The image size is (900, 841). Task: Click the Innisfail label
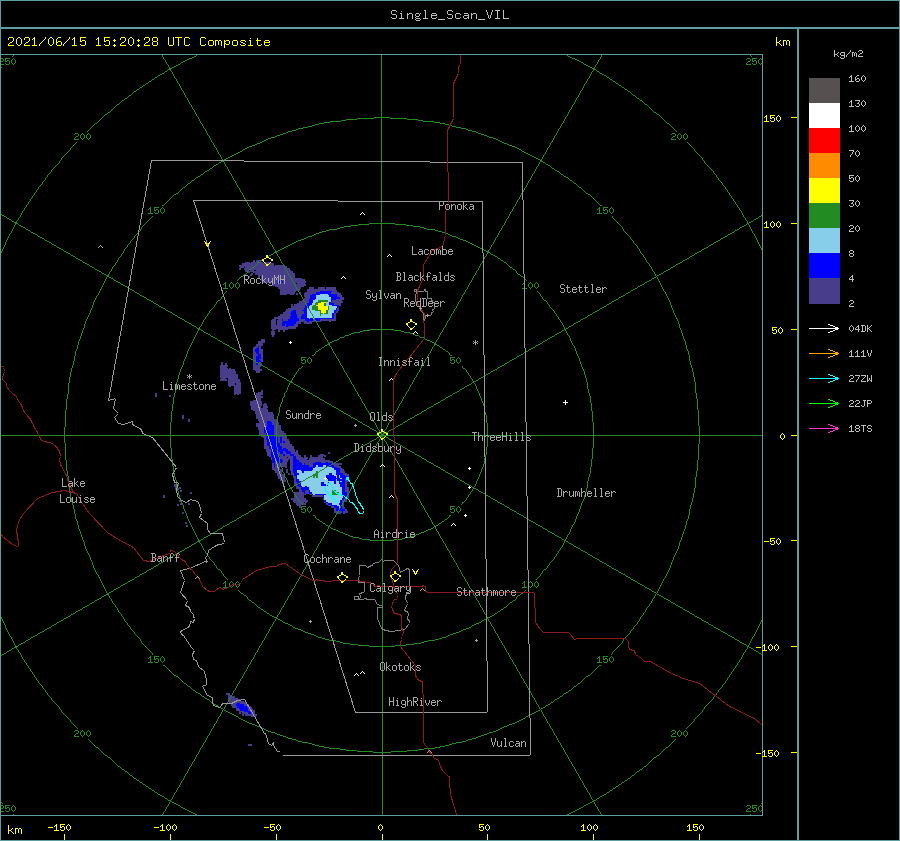point(404,362)
